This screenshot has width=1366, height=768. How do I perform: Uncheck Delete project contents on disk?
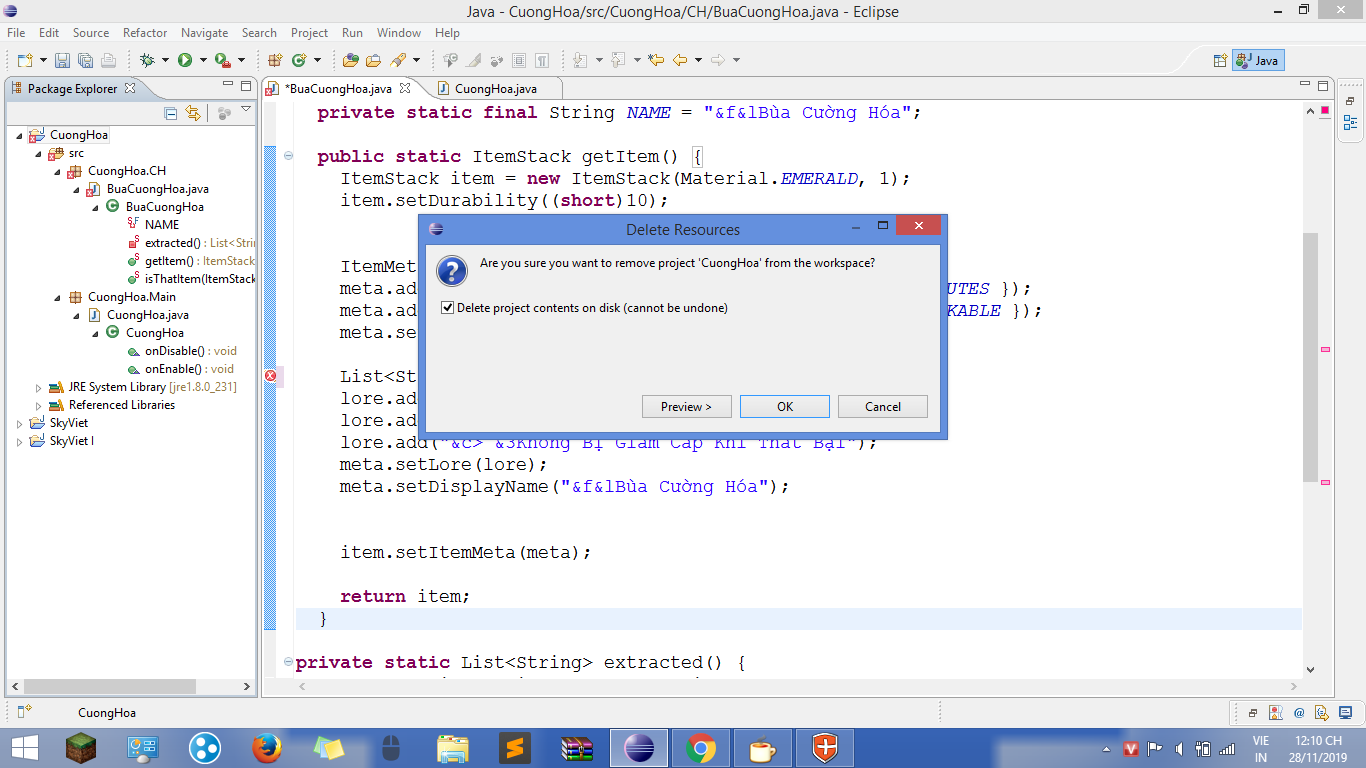[x=448, y=308]
